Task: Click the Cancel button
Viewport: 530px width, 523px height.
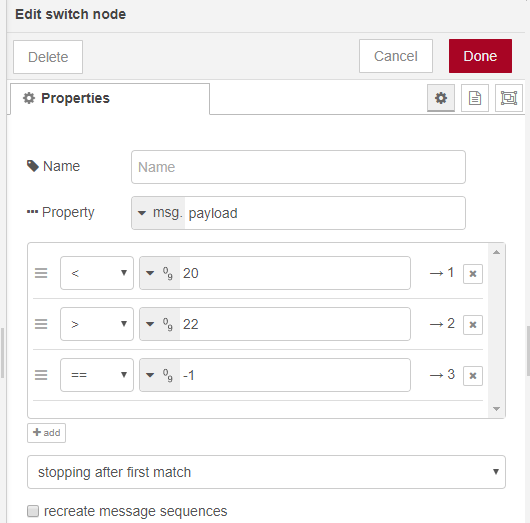Action: (396, 56)
